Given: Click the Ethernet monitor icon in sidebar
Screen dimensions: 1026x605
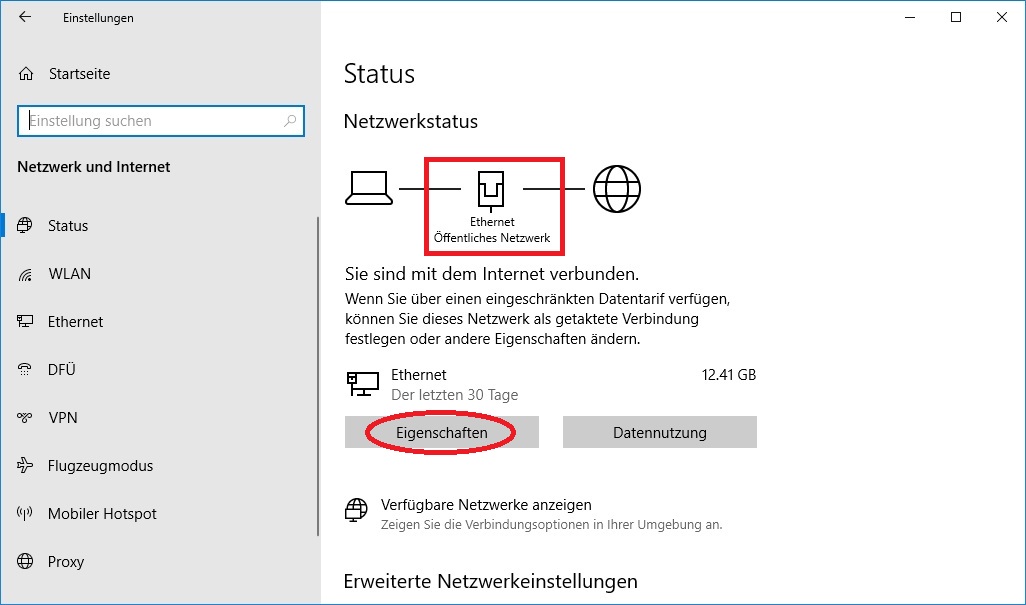Looking at the screenshot, I should pos(26,322).
